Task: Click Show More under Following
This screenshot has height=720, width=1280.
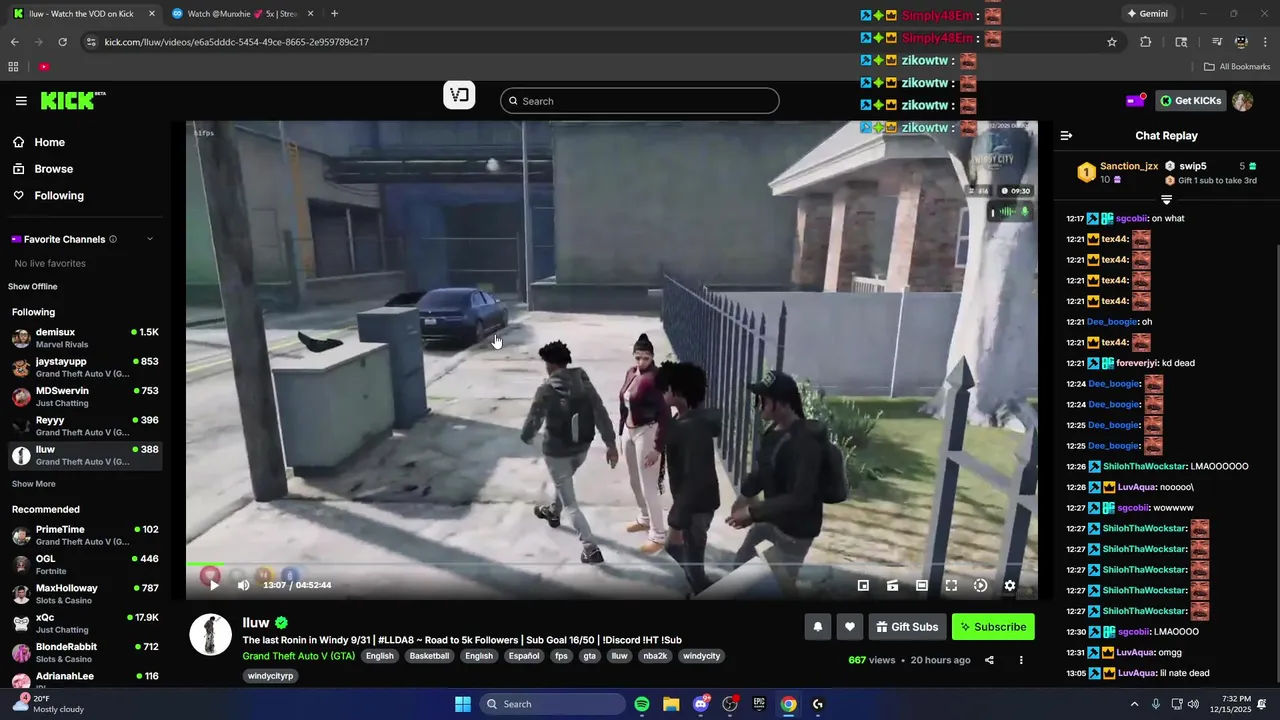Action: click(x=34, y=484)
